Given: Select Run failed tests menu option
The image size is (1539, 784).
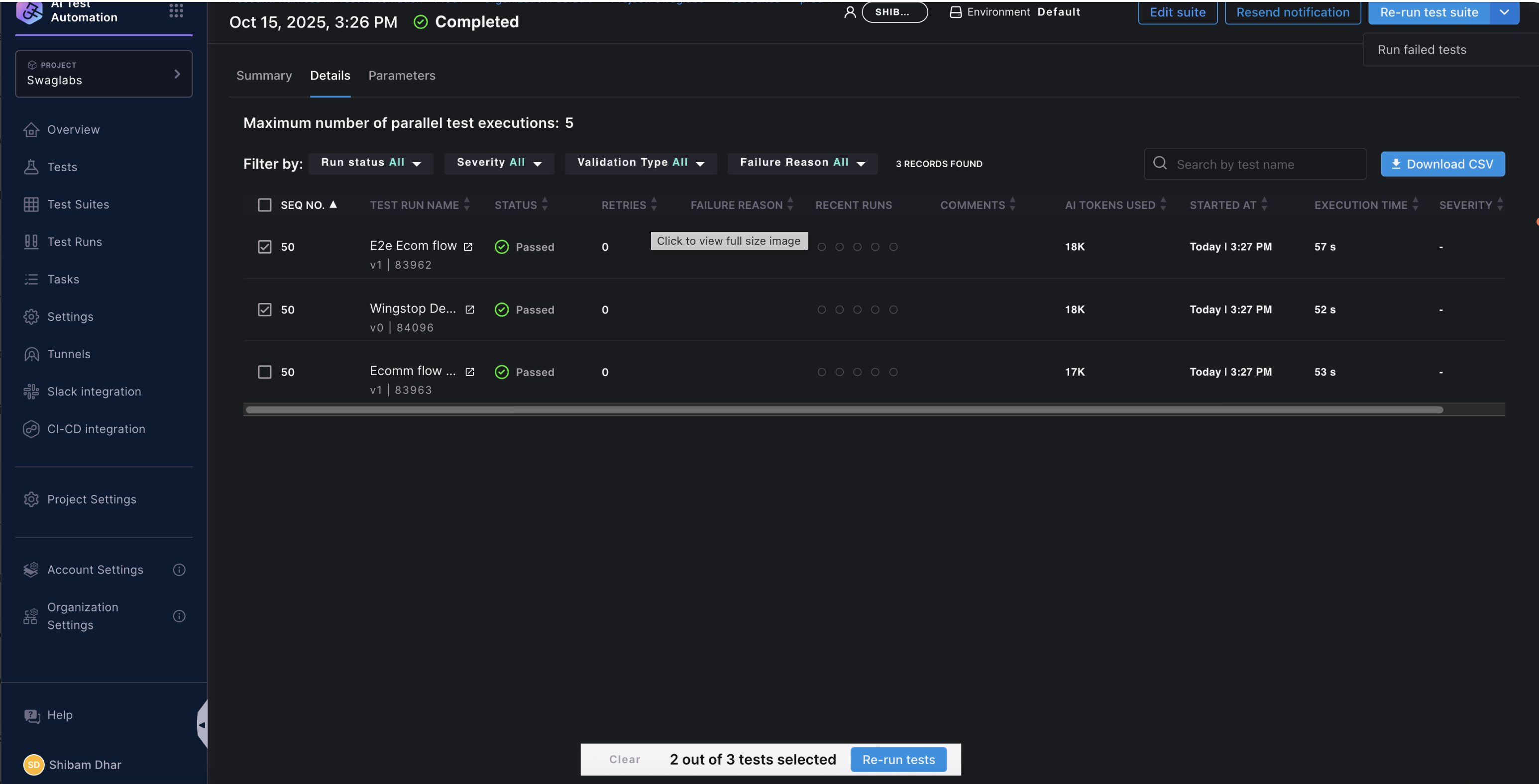Looking at the screenshot, I should (1422, 50).
